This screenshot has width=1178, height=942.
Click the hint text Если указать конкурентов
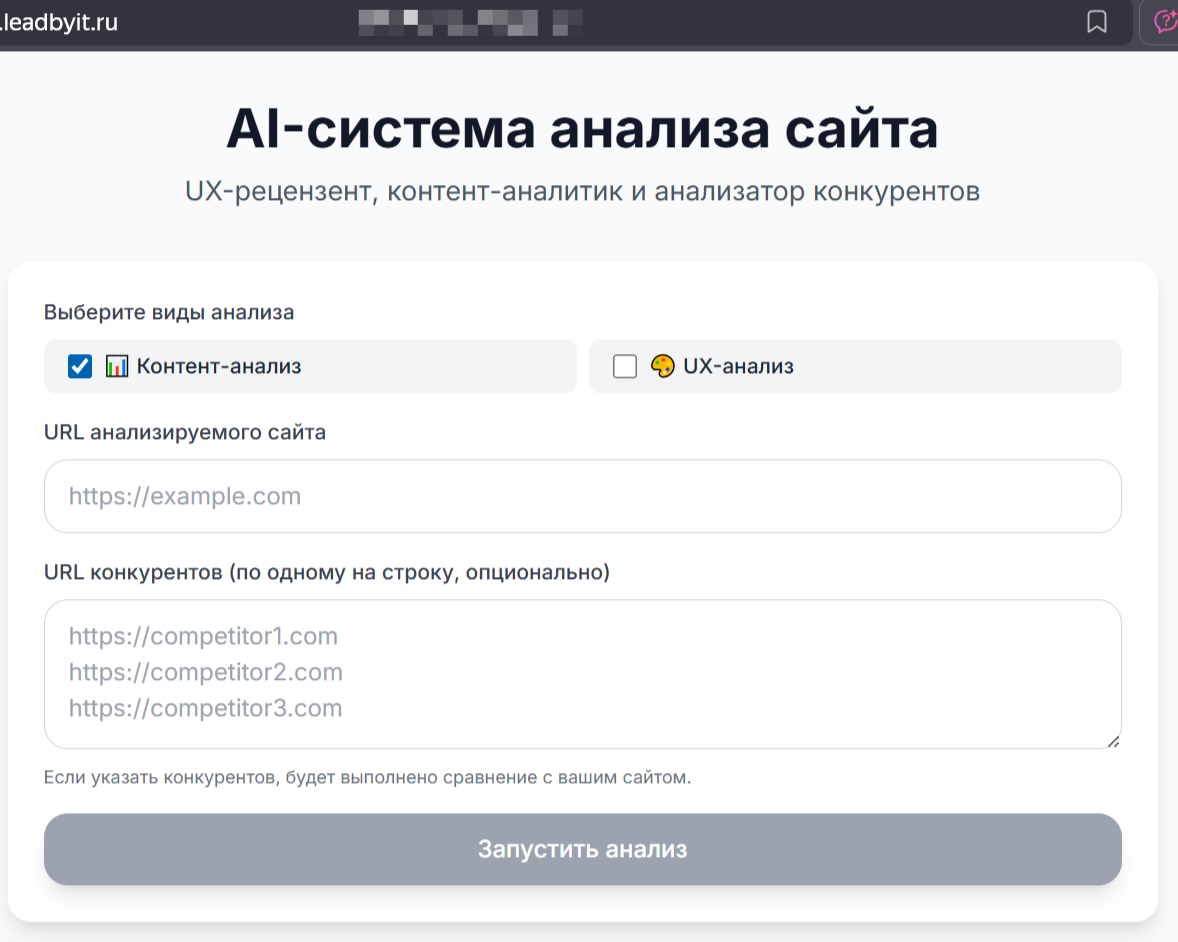pos(367,777)
